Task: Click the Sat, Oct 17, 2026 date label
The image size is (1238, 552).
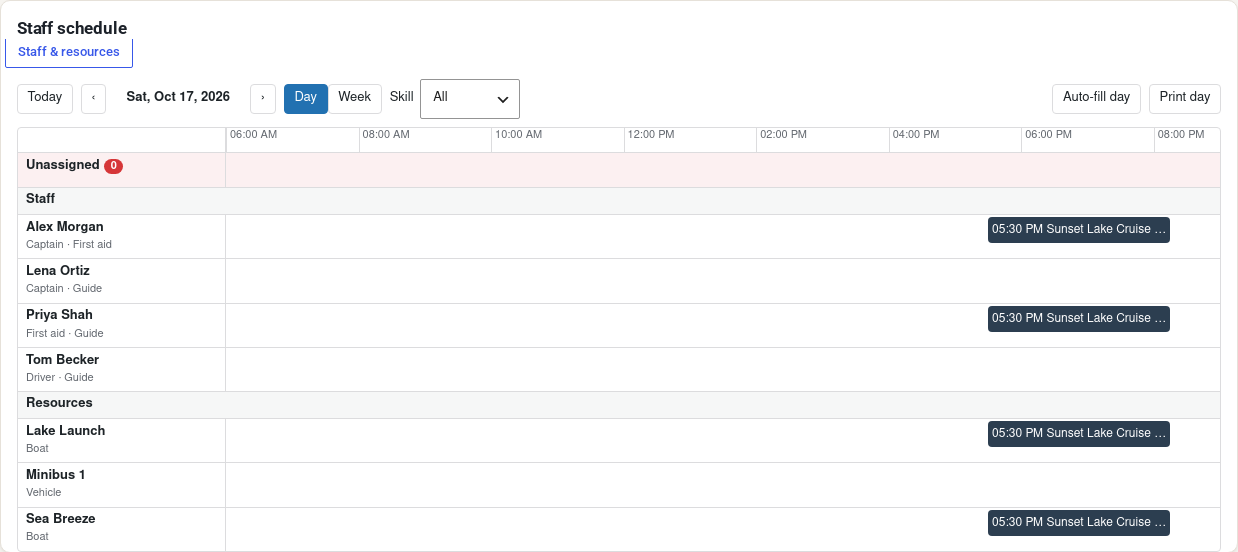Action: [178, 98]
